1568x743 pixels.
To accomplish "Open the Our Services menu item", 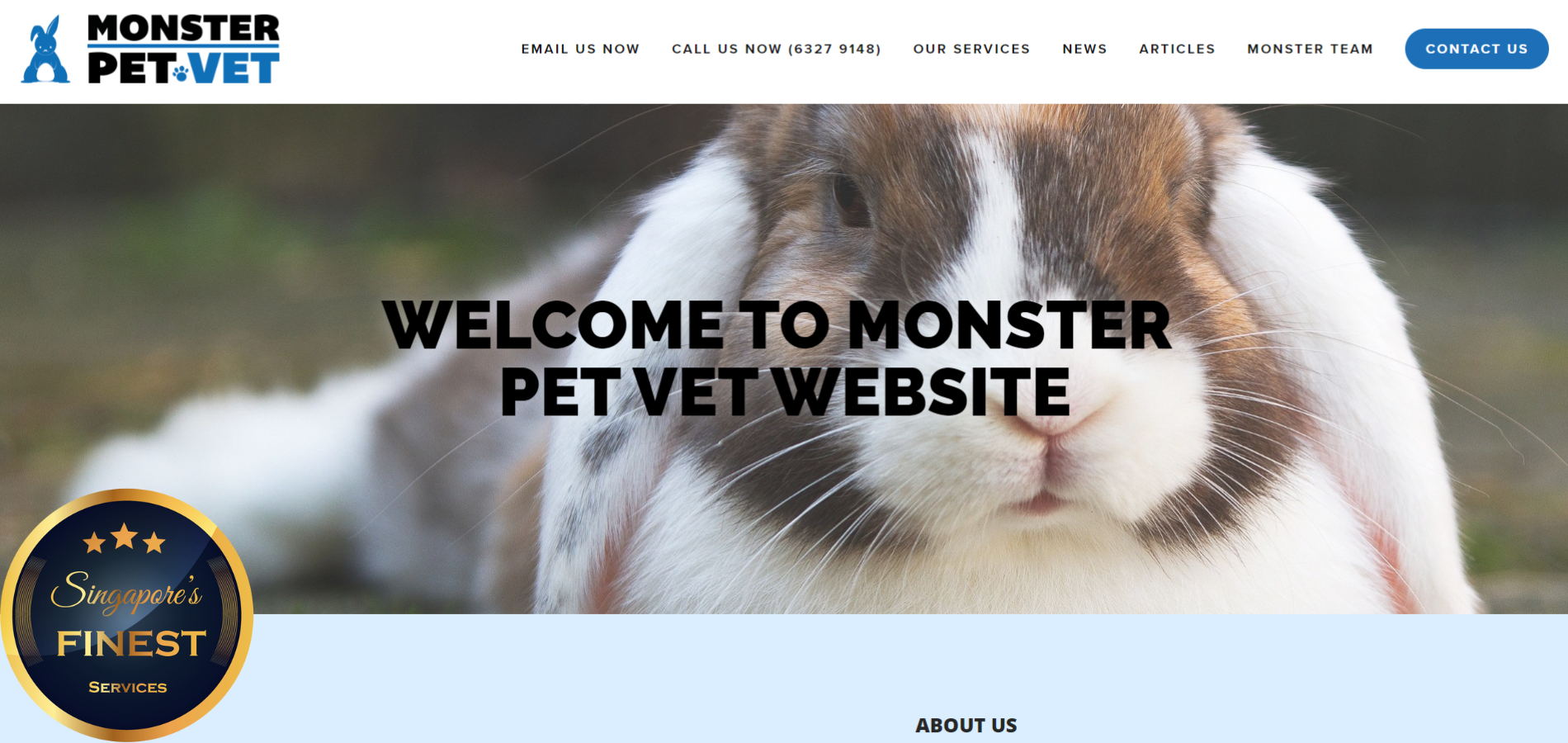I will [971, 49].
